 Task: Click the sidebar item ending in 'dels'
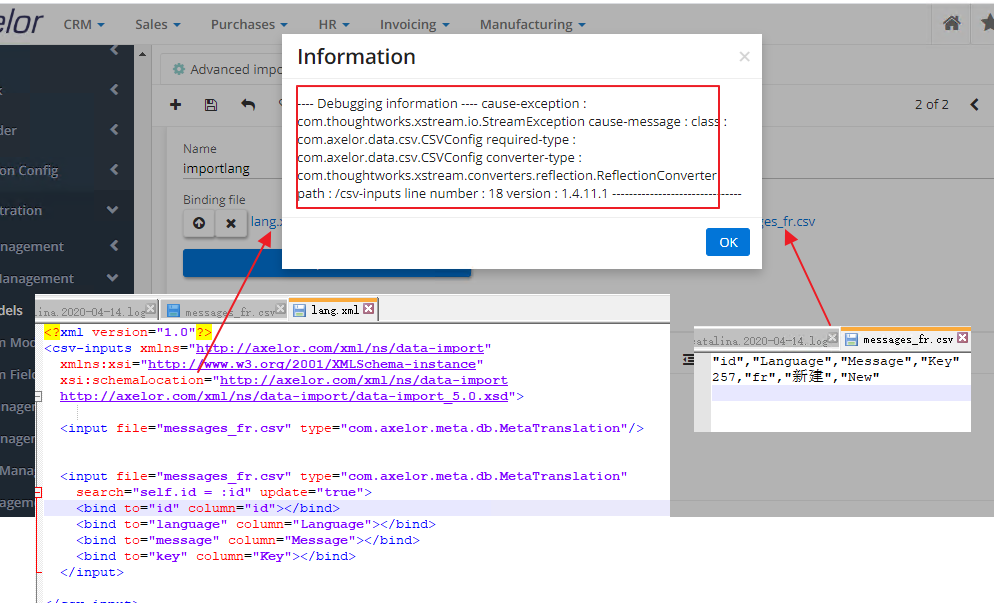11,310
